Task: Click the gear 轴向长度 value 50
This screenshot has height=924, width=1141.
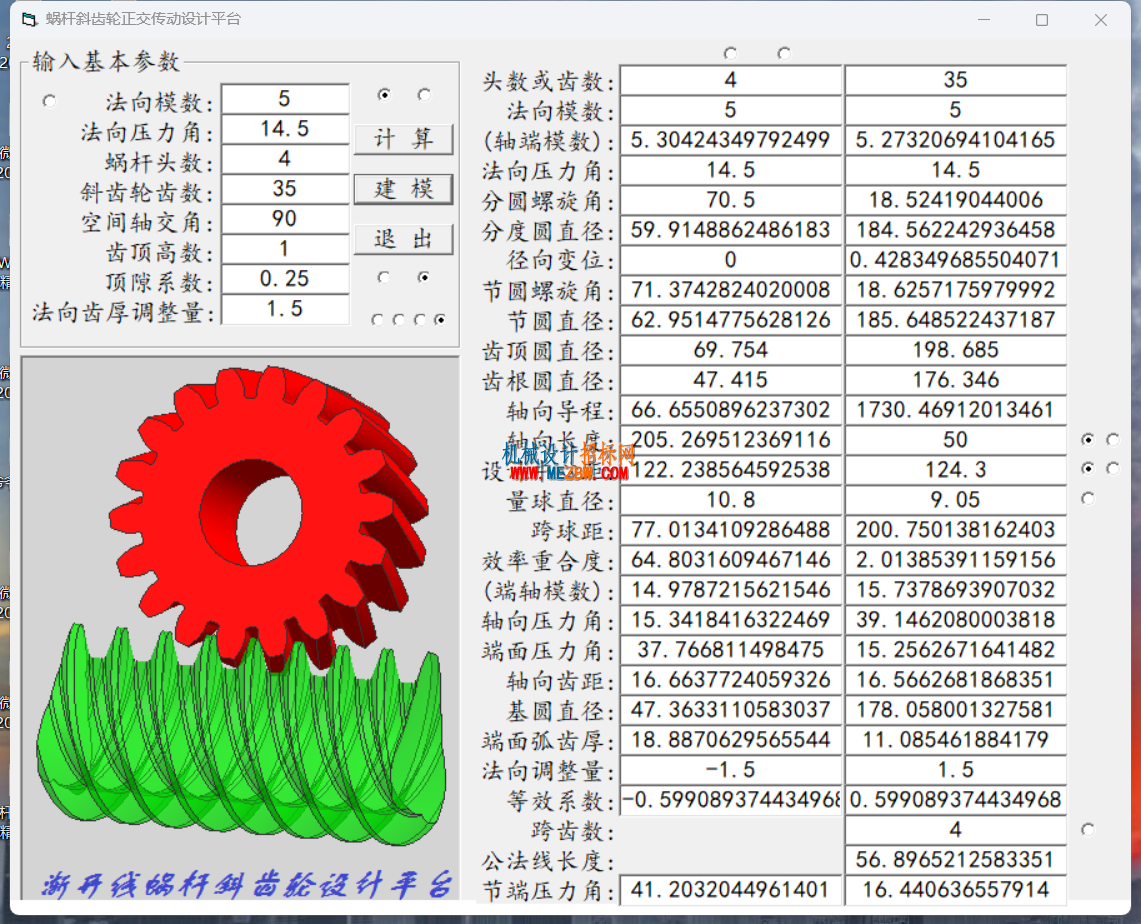Action: click(955, 439)
